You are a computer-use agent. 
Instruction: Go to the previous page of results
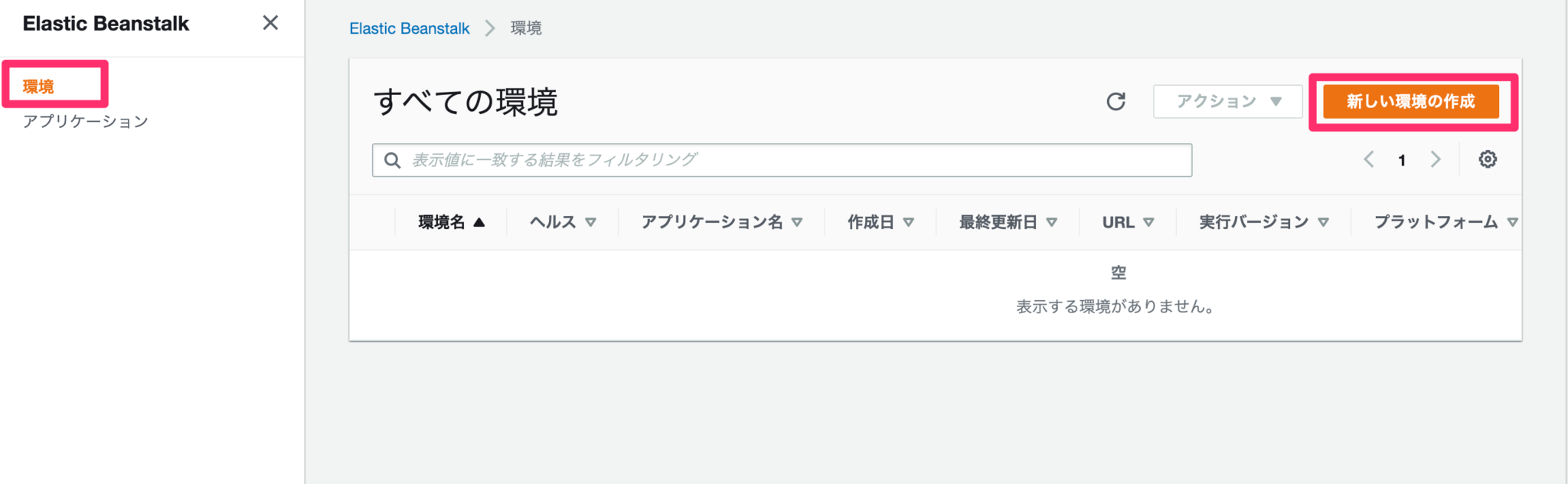click(1368, 159)
